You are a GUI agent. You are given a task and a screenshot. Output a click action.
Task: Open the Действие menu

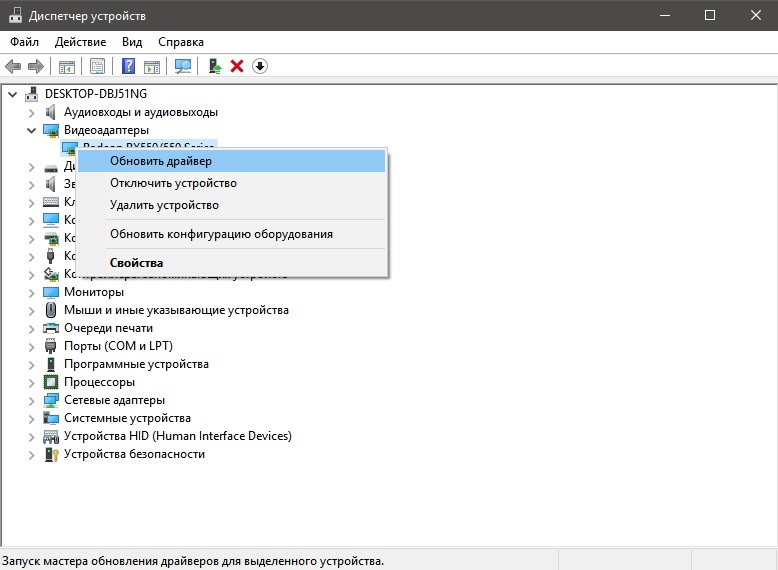tap(80, 42)
